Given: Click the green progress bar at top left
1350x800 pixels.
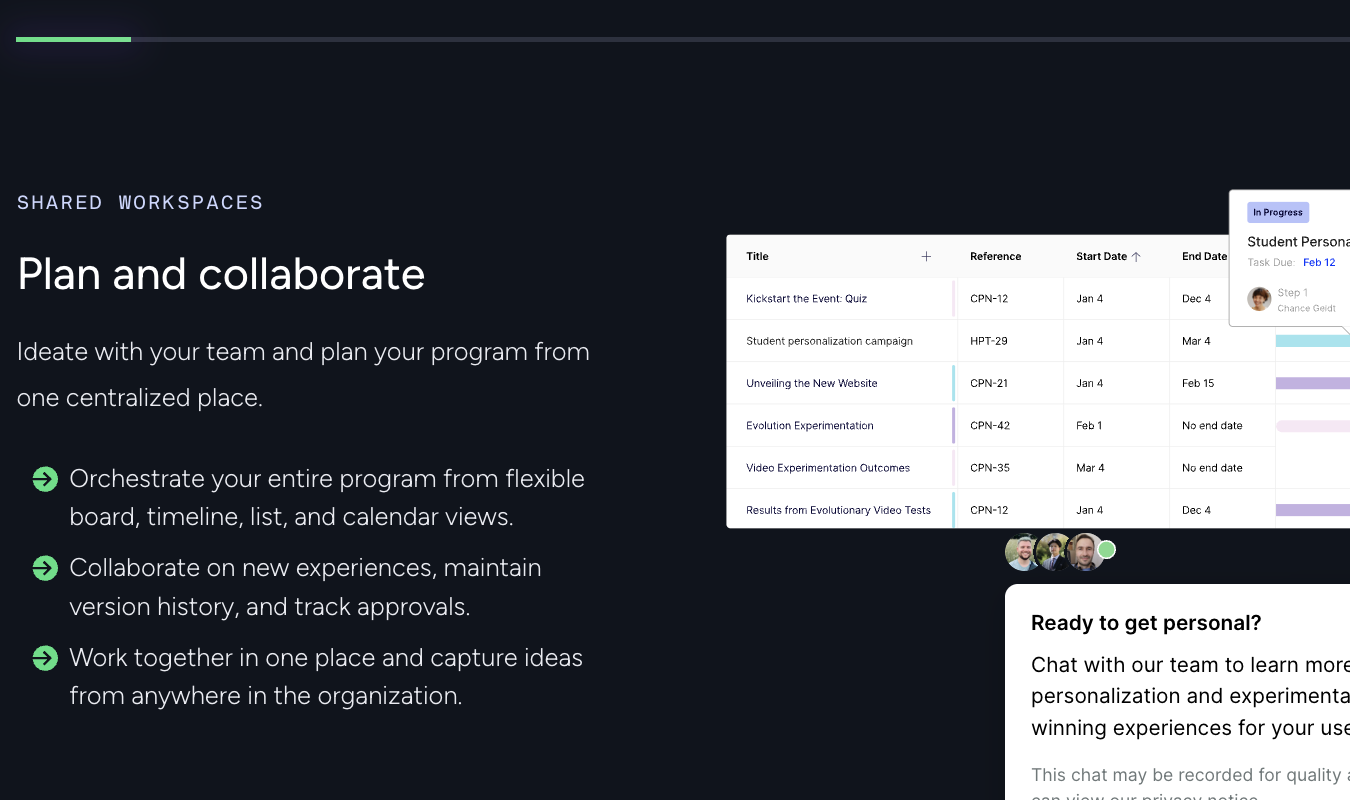Looking at the screenshot, I should tap(72, 39).
